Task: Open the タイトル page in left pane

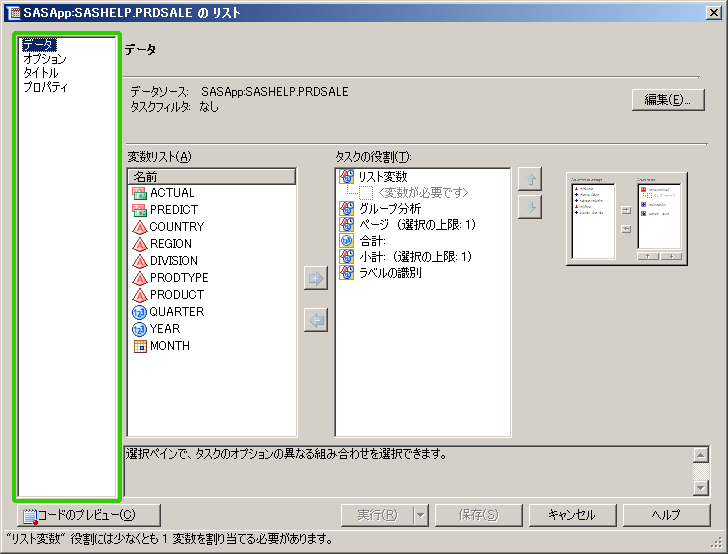Action: click(41, 73)
